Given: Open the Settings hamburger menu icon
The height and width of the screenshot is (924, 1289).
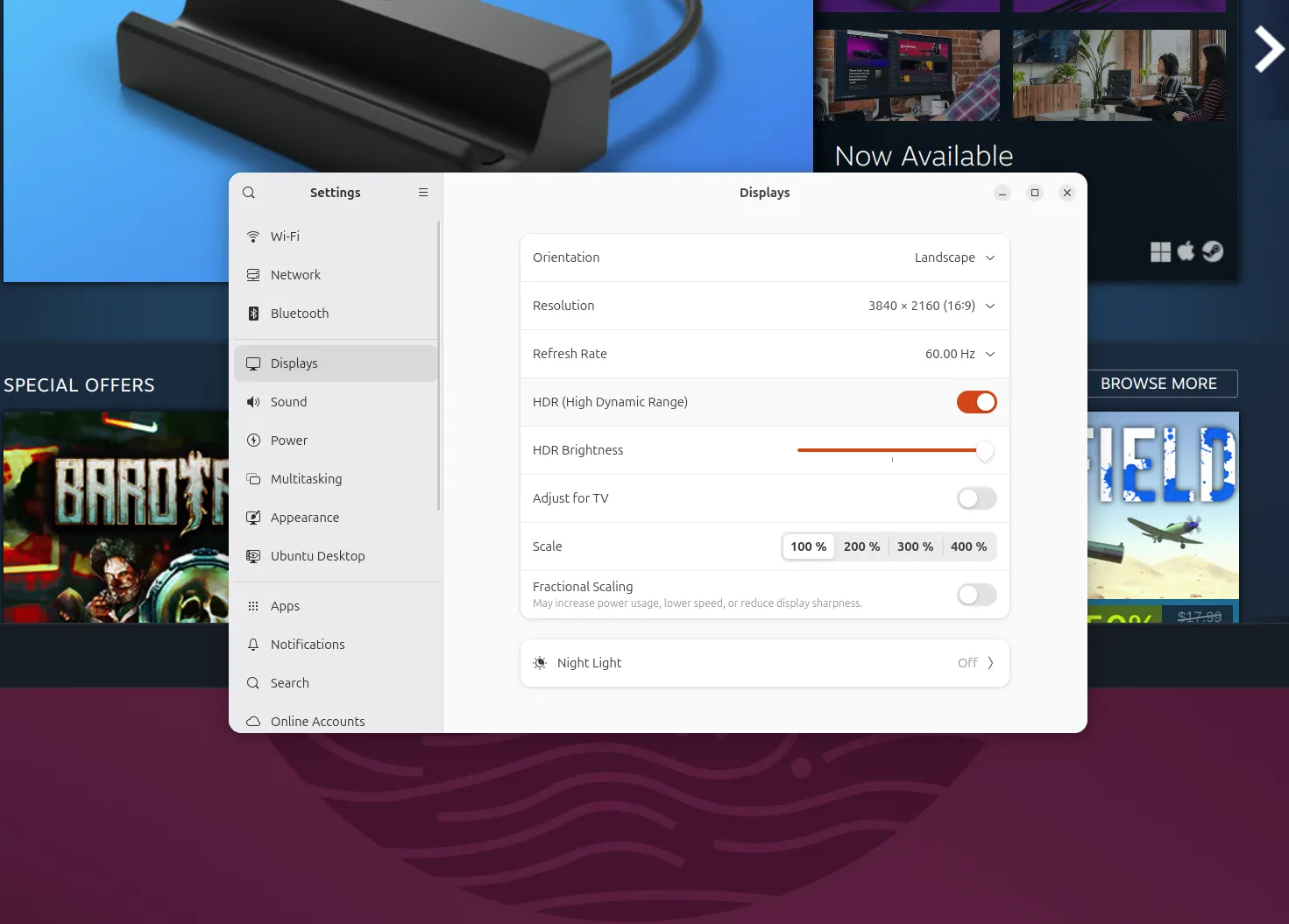Looking at the screenshot, I should click(x=423, y=193).
